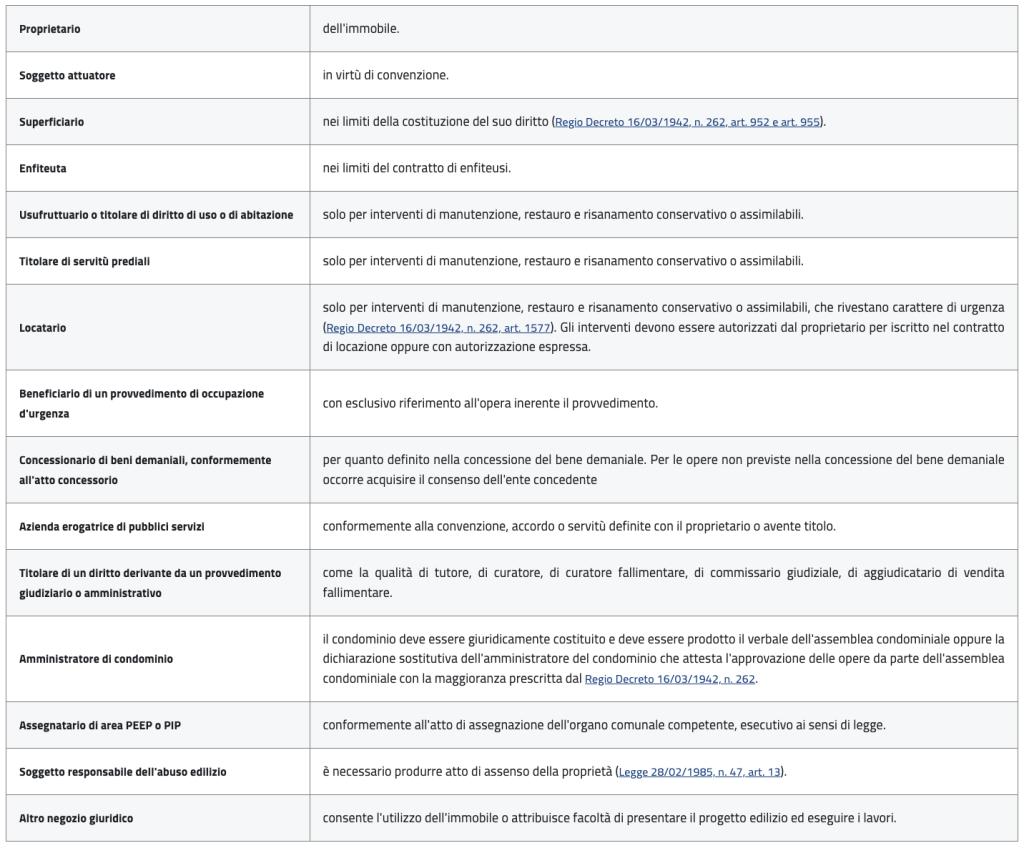Open Regio Decreto link in Amministratore di condominio row
Image resolution: width=1024 pixels, height=848 pixels.
670,679
